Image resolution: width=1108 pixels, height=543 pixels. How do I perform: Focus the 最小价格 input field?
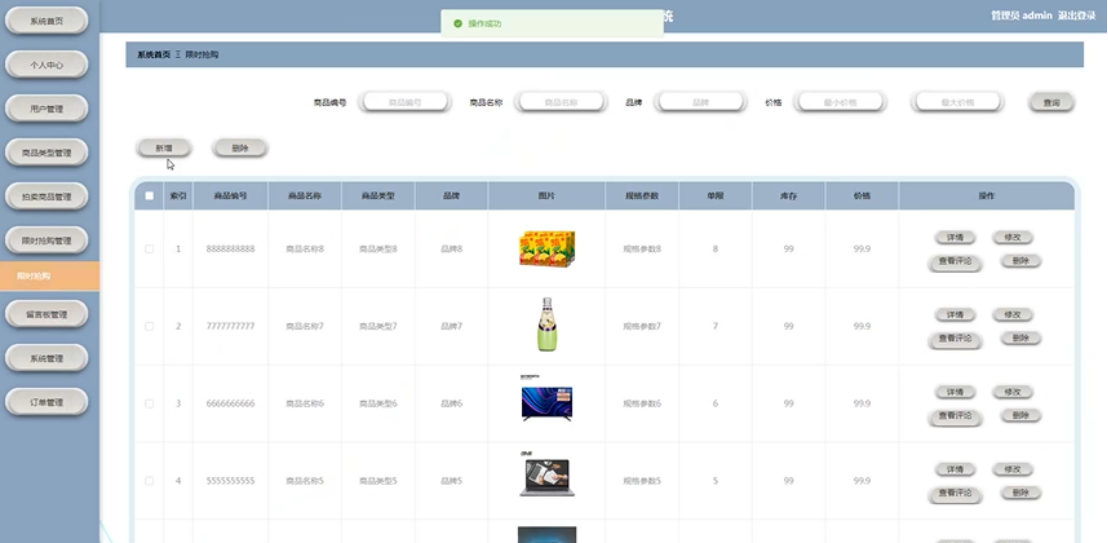[839, 102]
